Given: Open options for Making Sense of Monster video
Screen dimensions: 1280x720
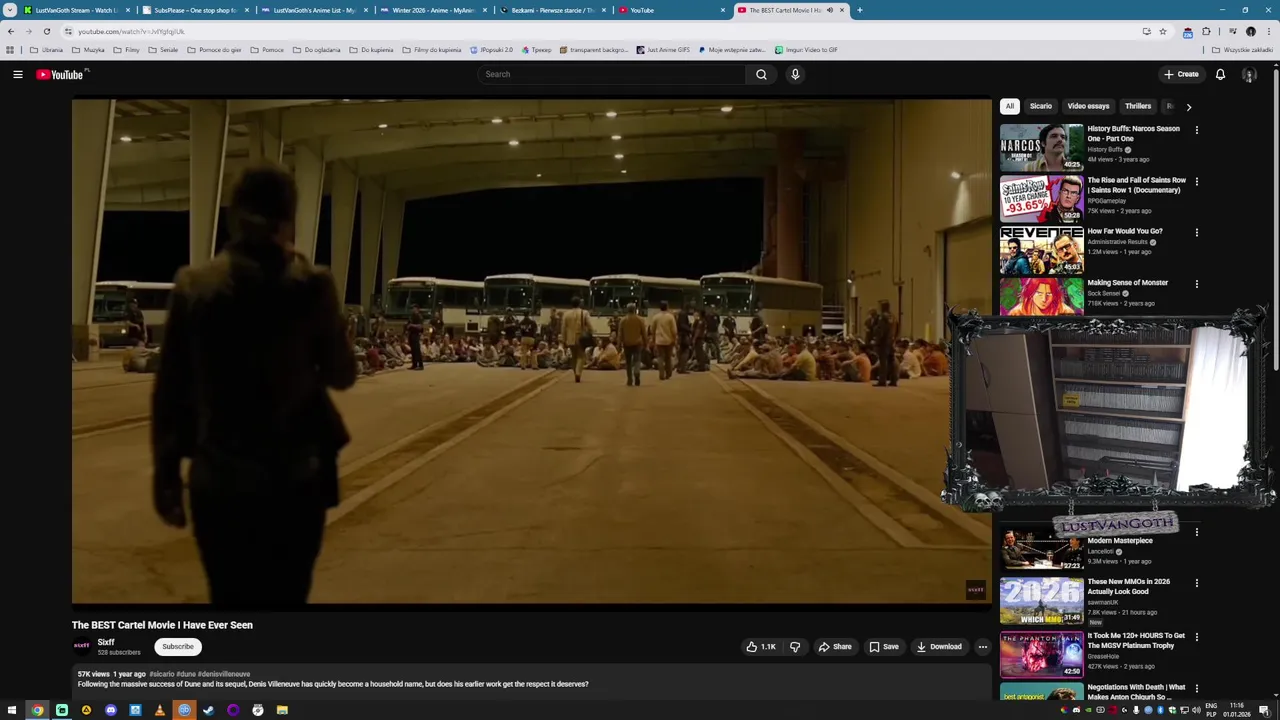Looking at the screenshot, I should pyautogui.click(x=1196, y=284).
